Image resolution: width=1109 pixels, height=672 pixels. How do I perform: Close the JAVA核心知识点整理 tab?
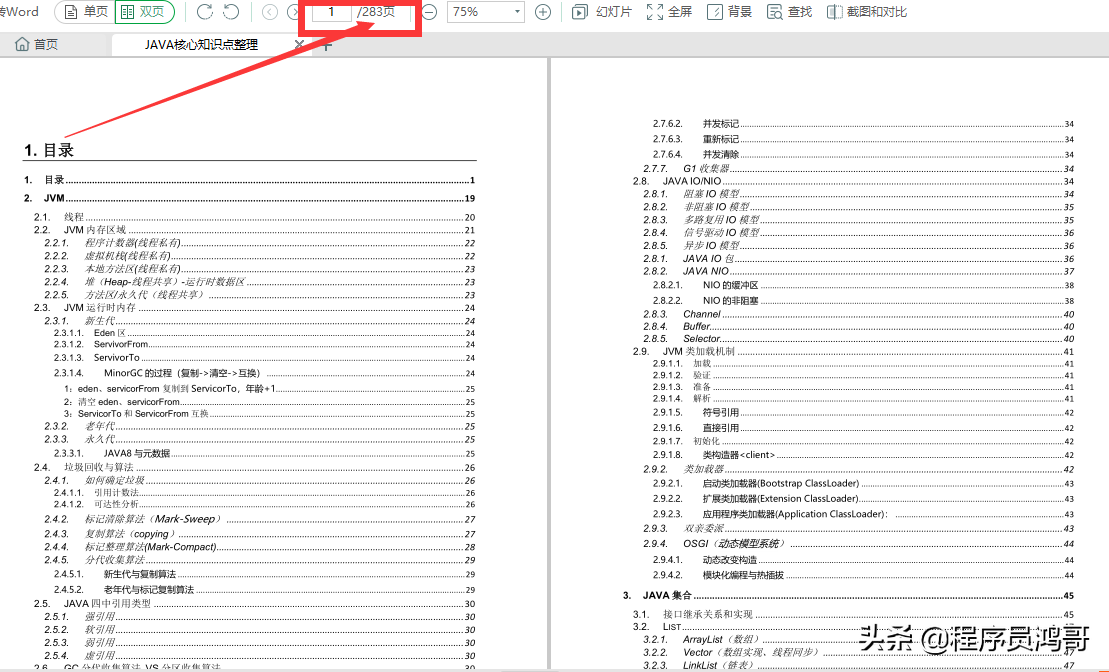tap(299, 45)
